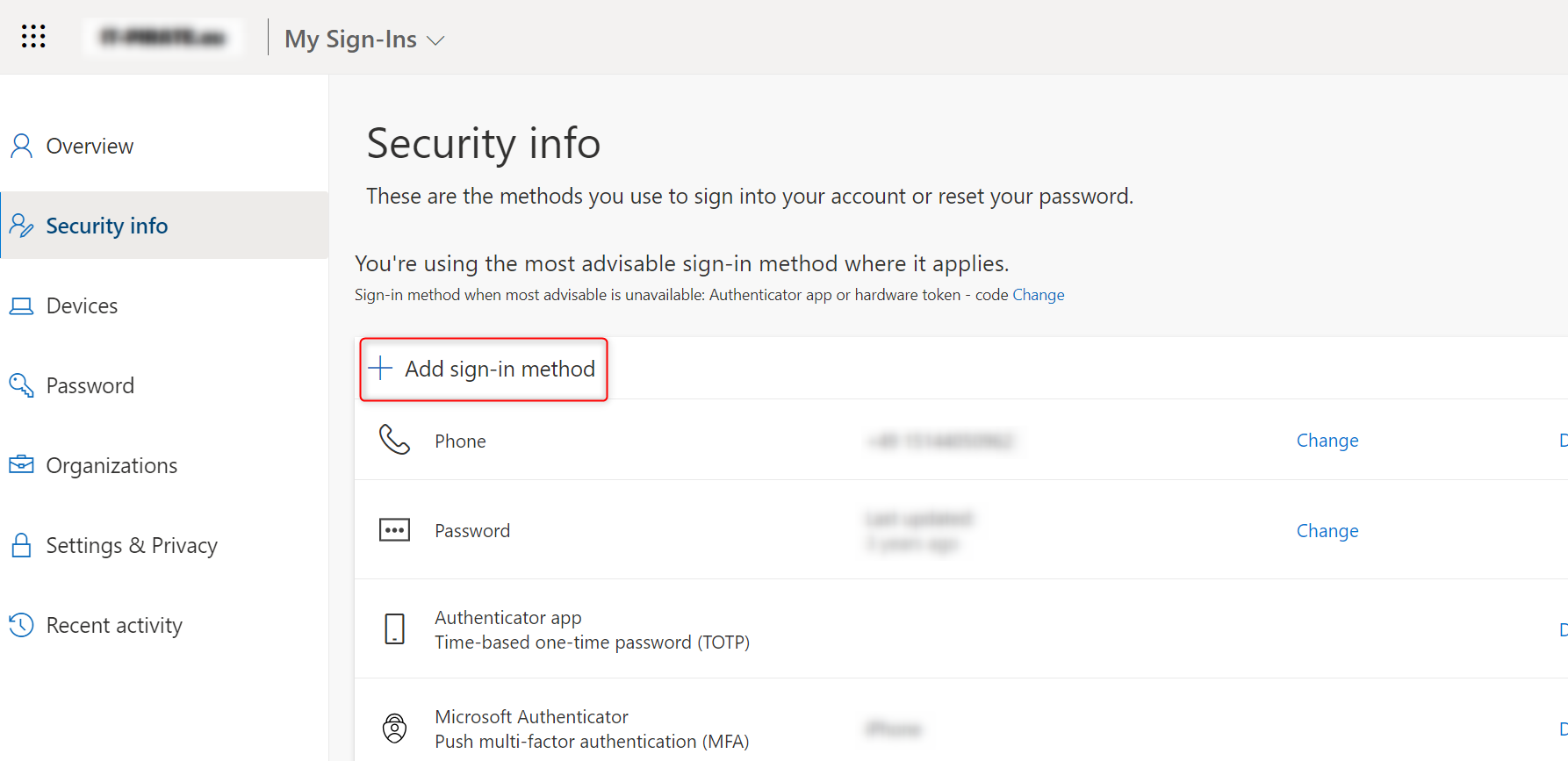This screenshot has height=761, width=1568.
Task: Click the Microsoft Authenticator badge icon
Action: [x=394, y=728]
